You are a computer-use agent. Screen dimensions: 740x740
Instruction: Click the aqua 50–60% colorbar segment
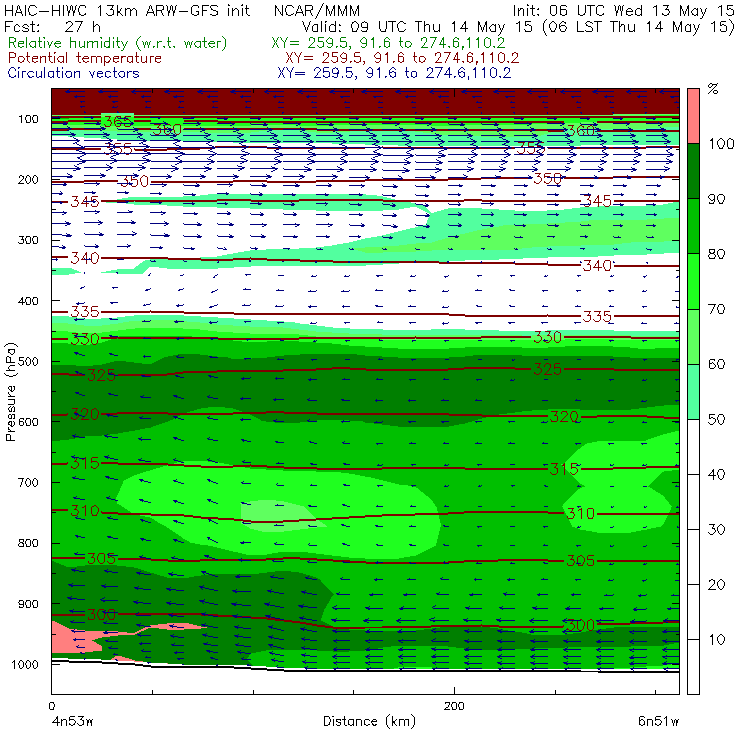coord(693,392)
